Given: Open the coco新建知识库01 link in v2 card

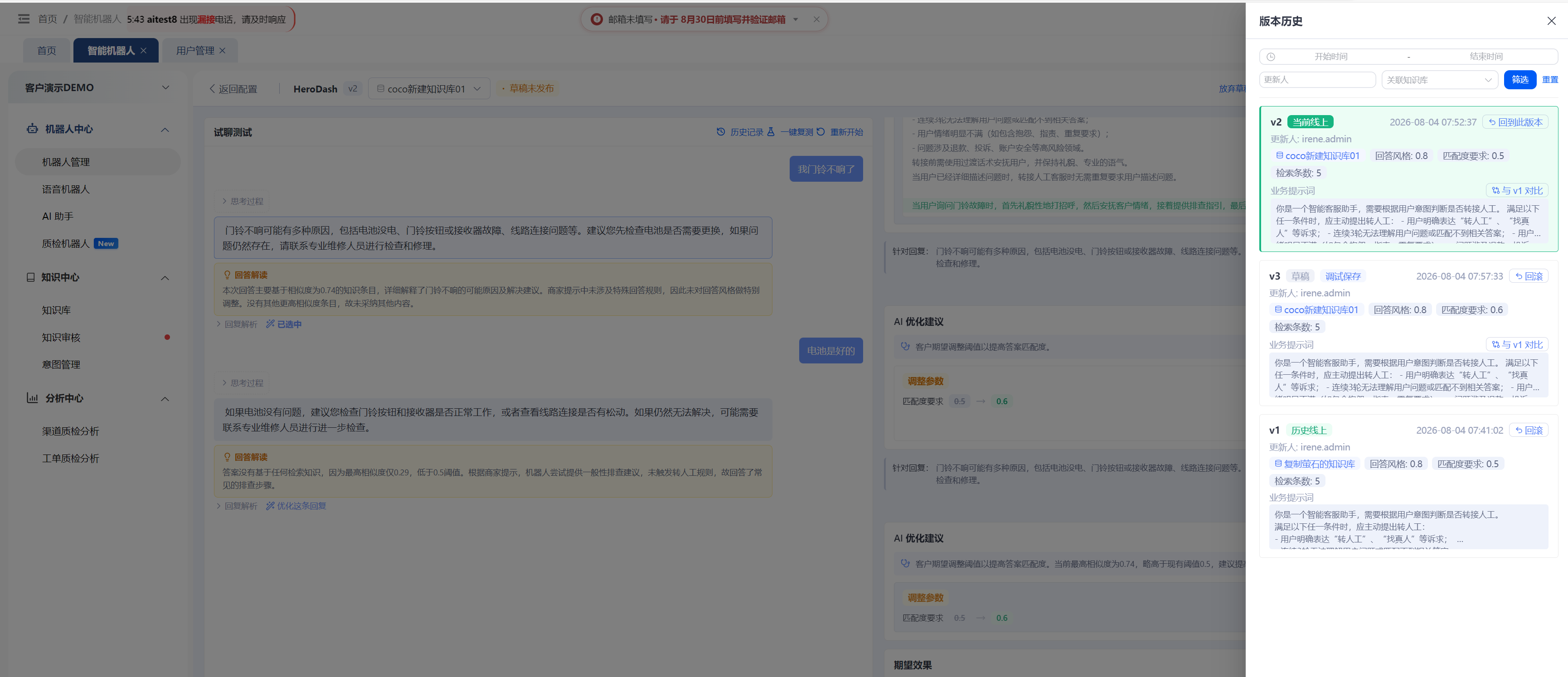Looking at the screenshot, I should [x=1317, y=156].
